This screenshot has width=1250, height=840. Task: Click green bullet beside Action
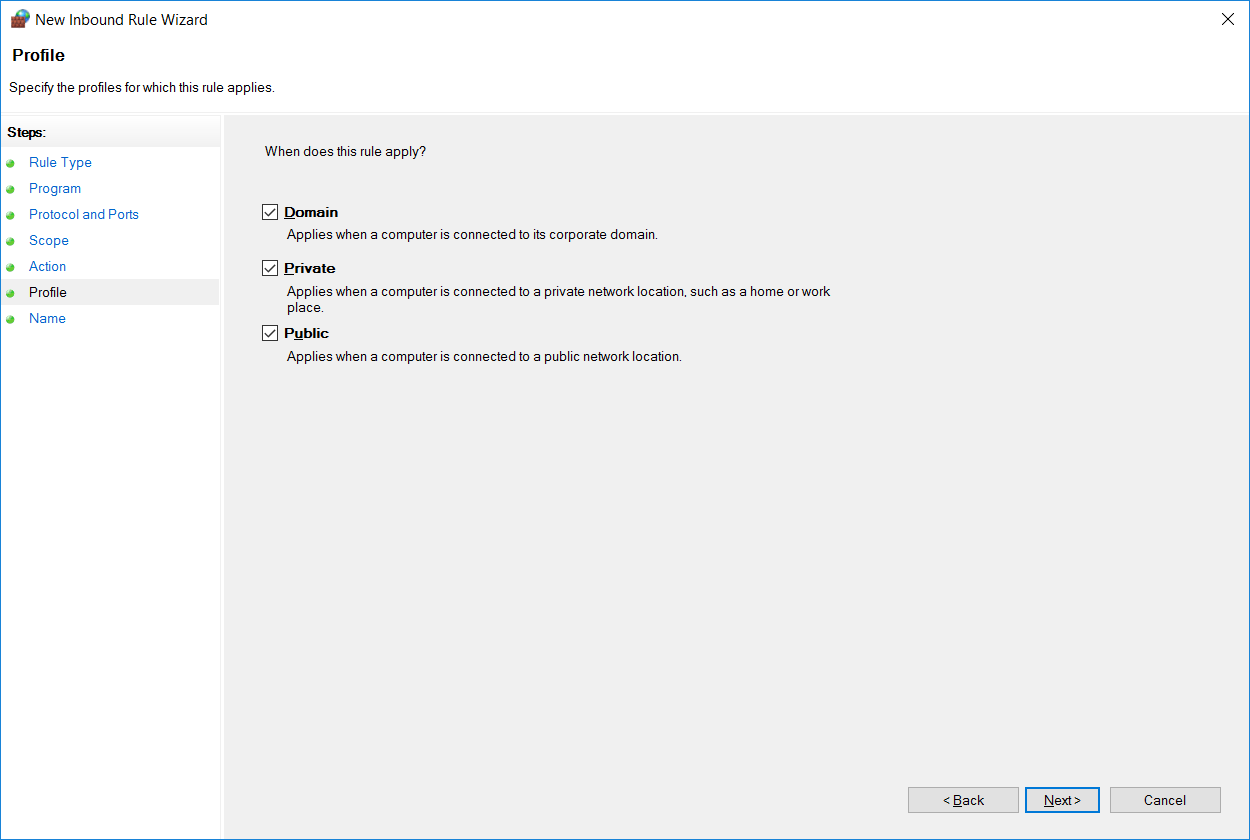point(11,267)
